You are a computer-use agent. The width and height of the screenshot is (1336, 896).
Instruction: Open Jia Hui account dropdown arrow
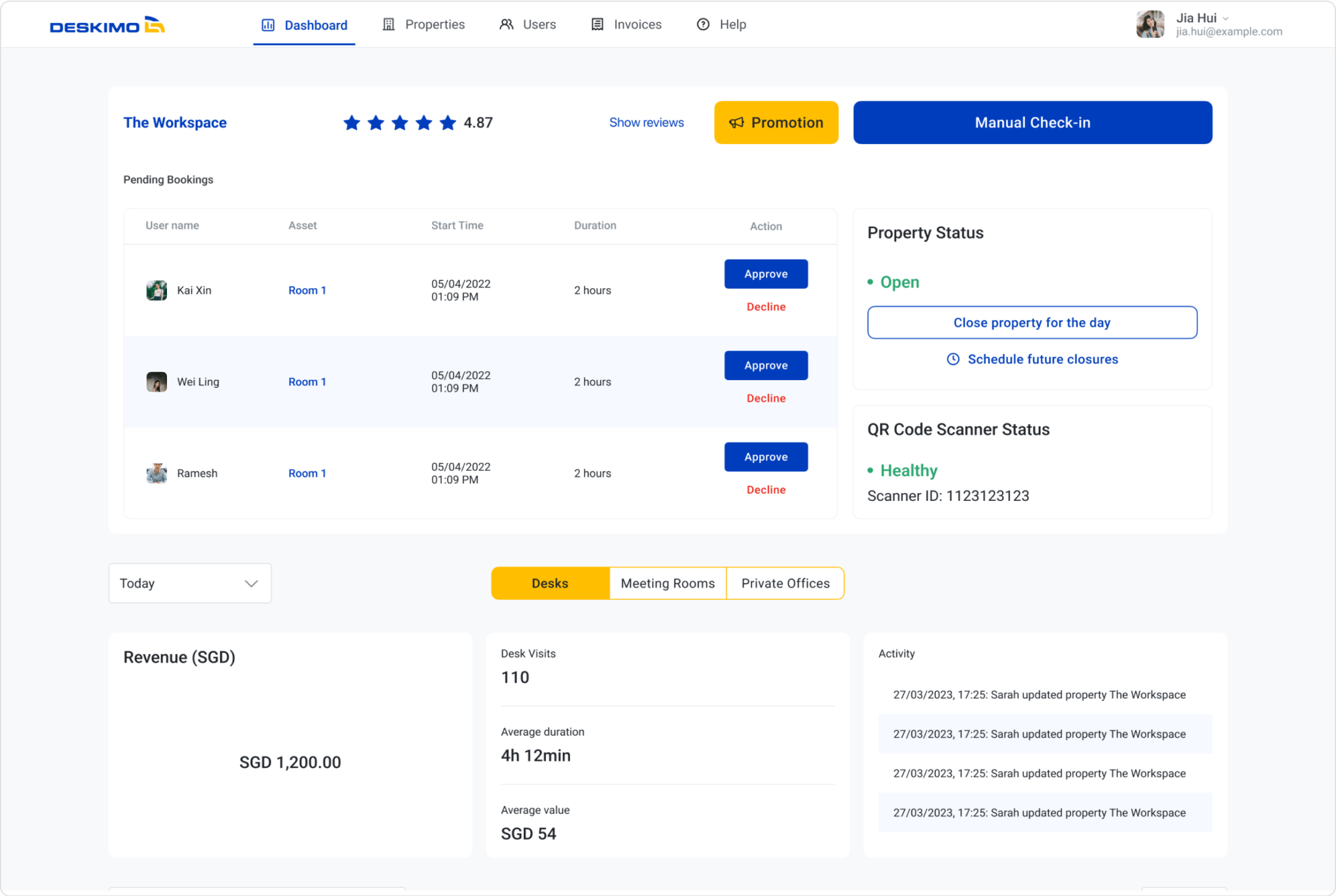point(1226,18)
